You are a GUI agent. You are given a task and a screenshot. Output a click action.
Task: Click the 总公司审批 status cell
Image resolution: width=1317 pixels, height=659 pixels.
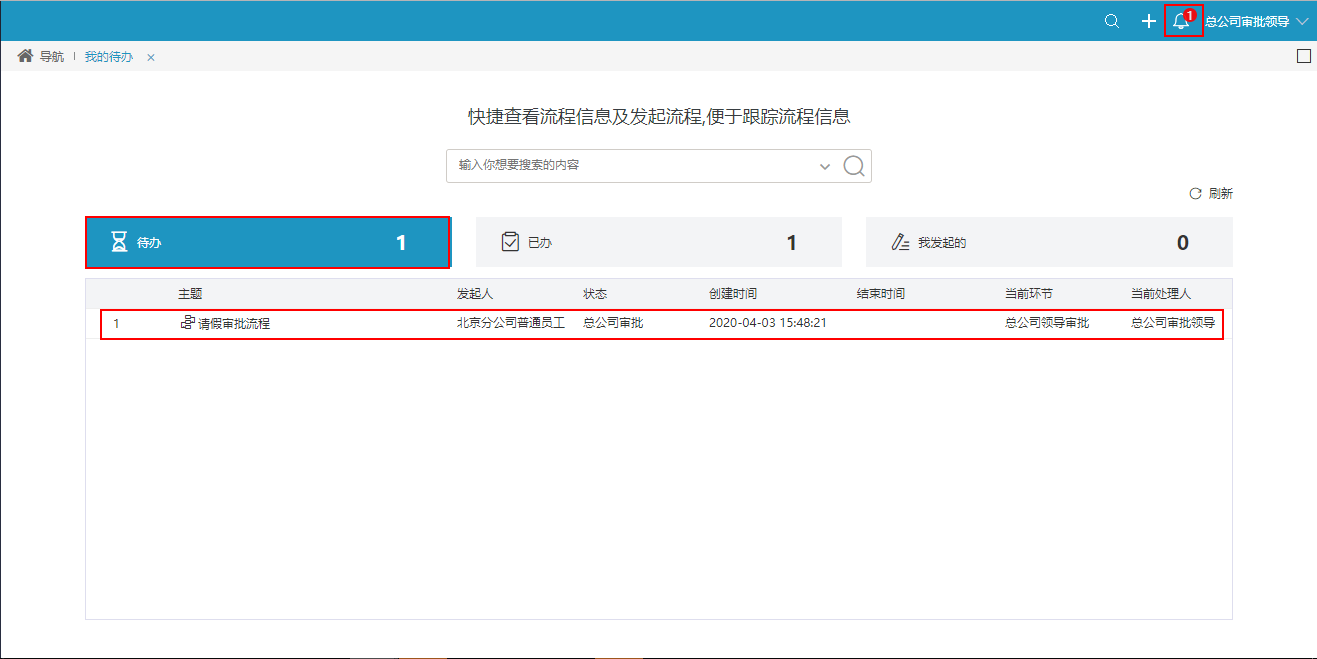coord(613,323)
